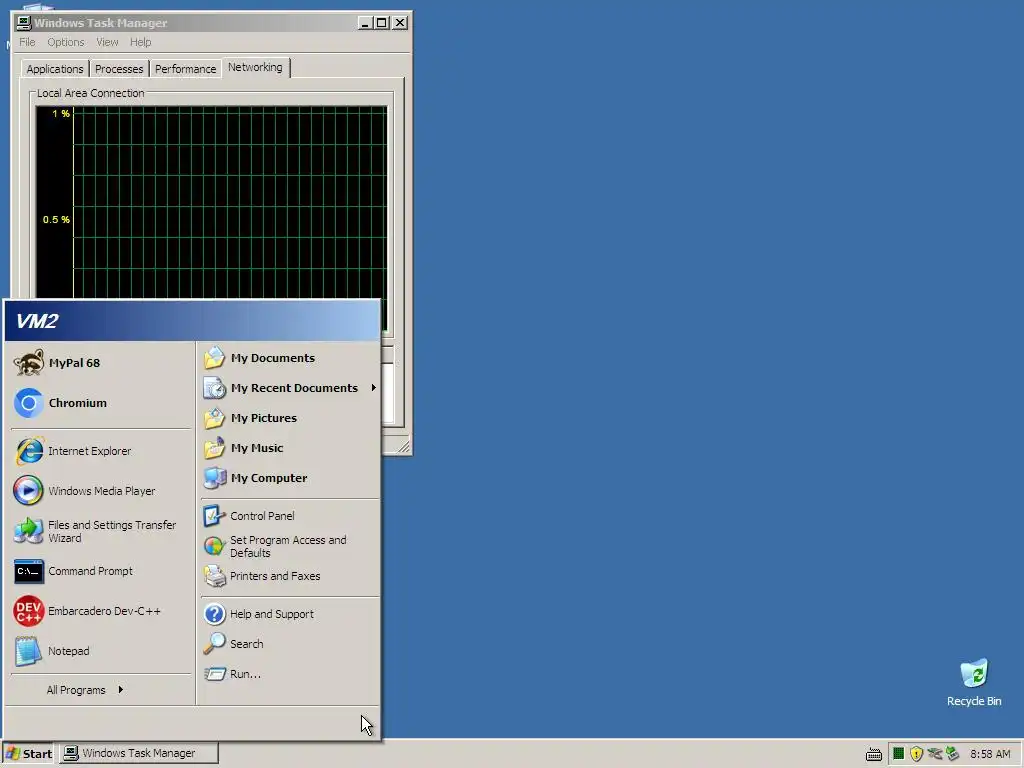Image resolution: width=1024 pixels, height=768 pixels.
Task: Open My Pictures folder
Action: [x=290, y=418]
